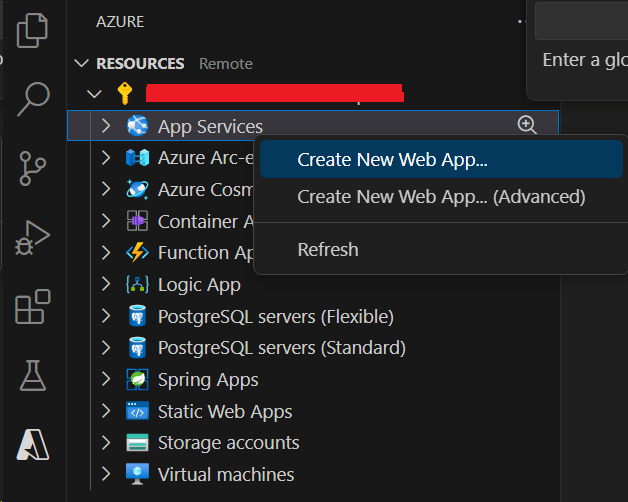Expand the Logic App node
The height and width of the screenshot is (502, 628).
pyautogui.click(x=106, y=285)
